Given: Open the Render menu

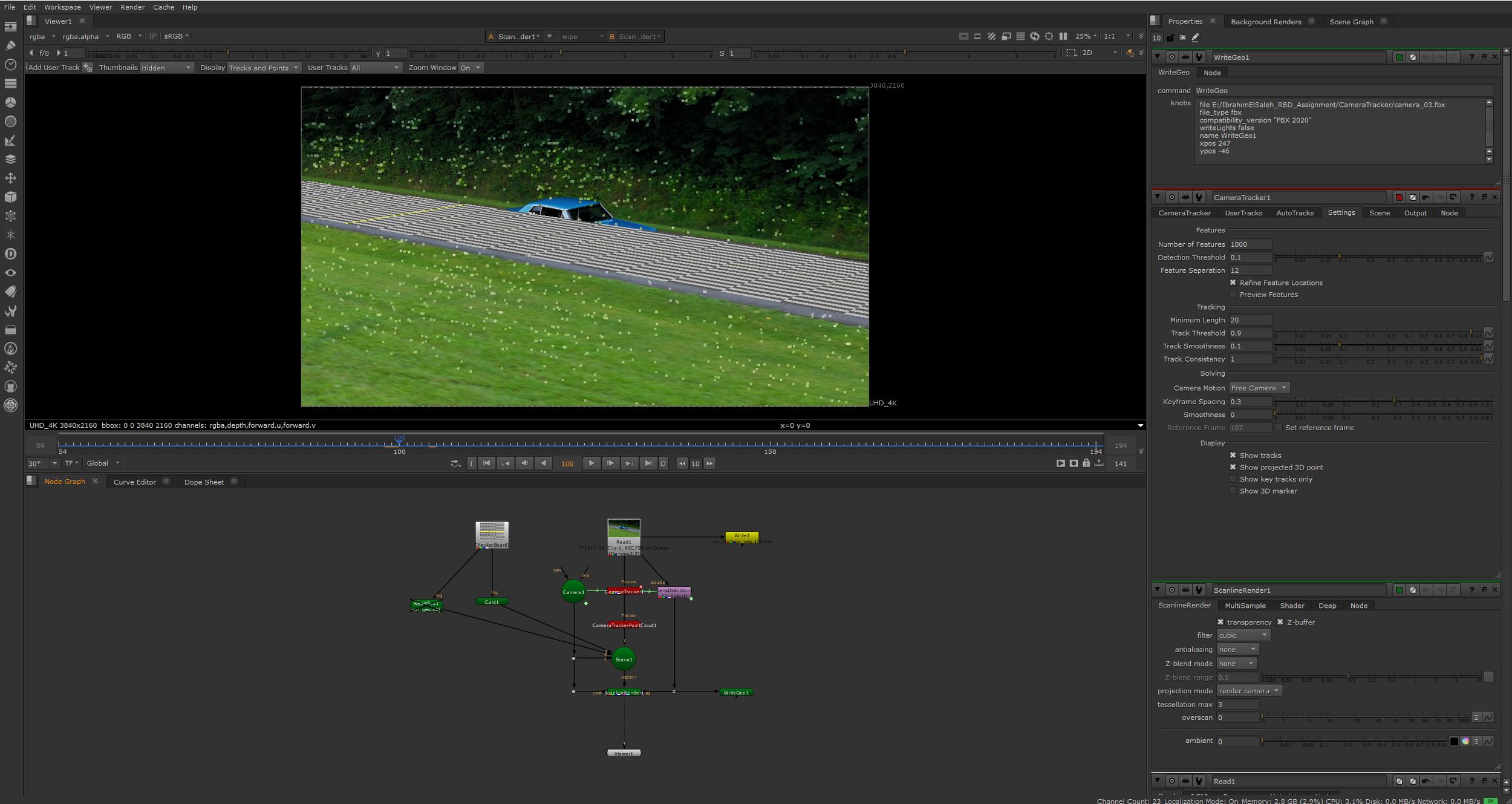Looking at the screenshot, I should [x=132, y=7].
